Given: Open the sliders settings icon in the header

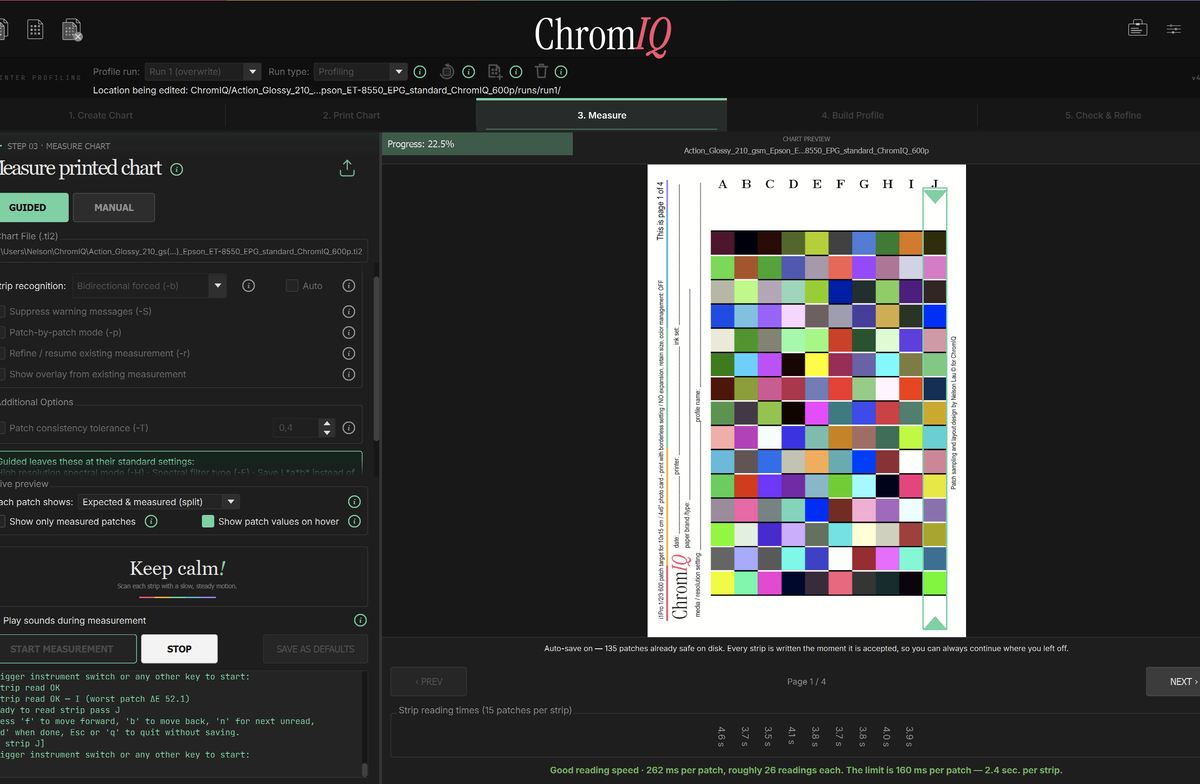Looking at the screenshot, I should (1174, 28).
